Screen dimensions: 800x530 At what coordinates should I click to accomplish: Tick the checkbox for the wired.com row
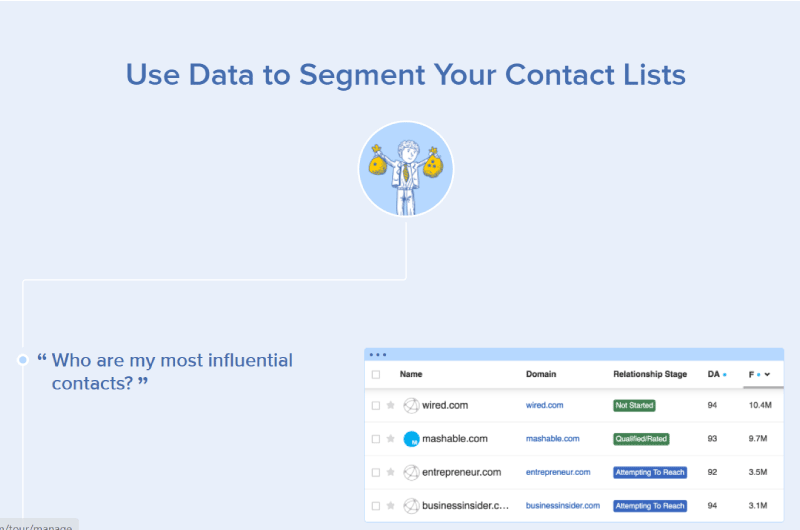(376, 406)
